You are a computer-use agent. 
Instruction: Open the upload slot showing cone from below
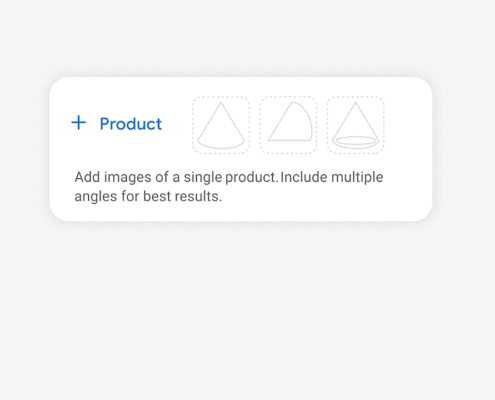pyautogui.click(x=356, y=125)
